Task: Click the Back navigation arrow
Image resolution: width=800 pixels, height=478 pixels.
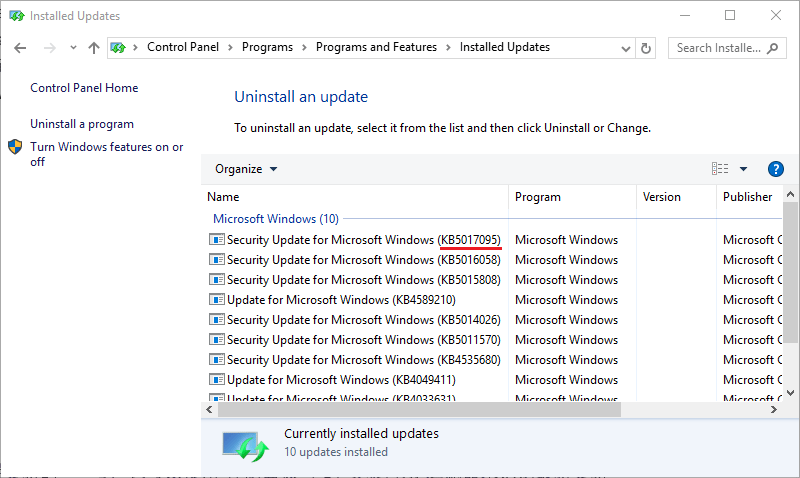Action: pos(20,48)
